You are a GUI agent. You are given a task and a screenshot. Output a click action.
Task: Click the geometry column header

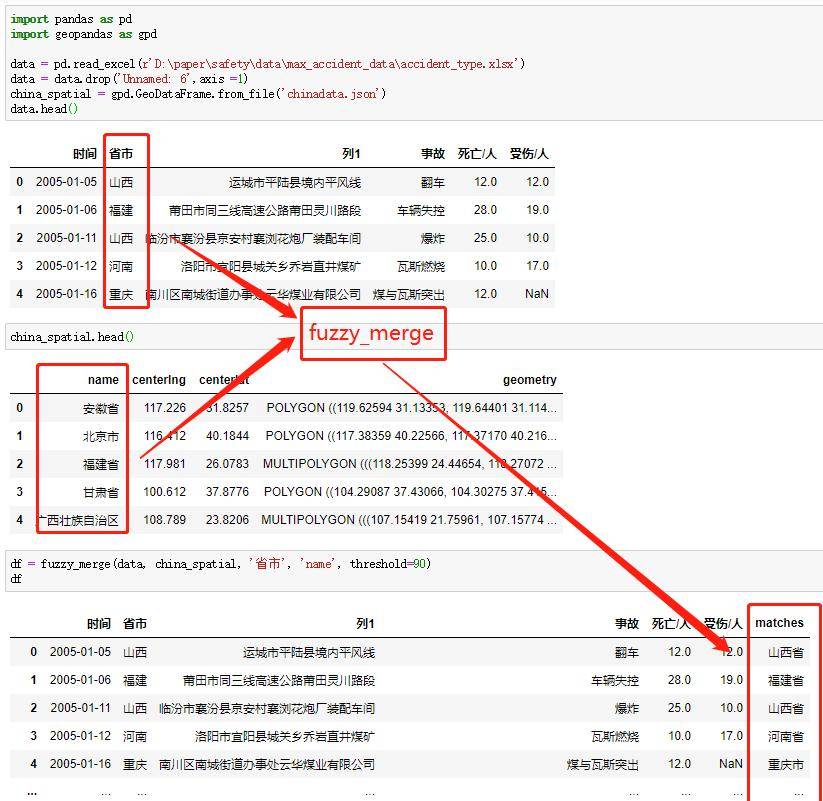(528, 379)
